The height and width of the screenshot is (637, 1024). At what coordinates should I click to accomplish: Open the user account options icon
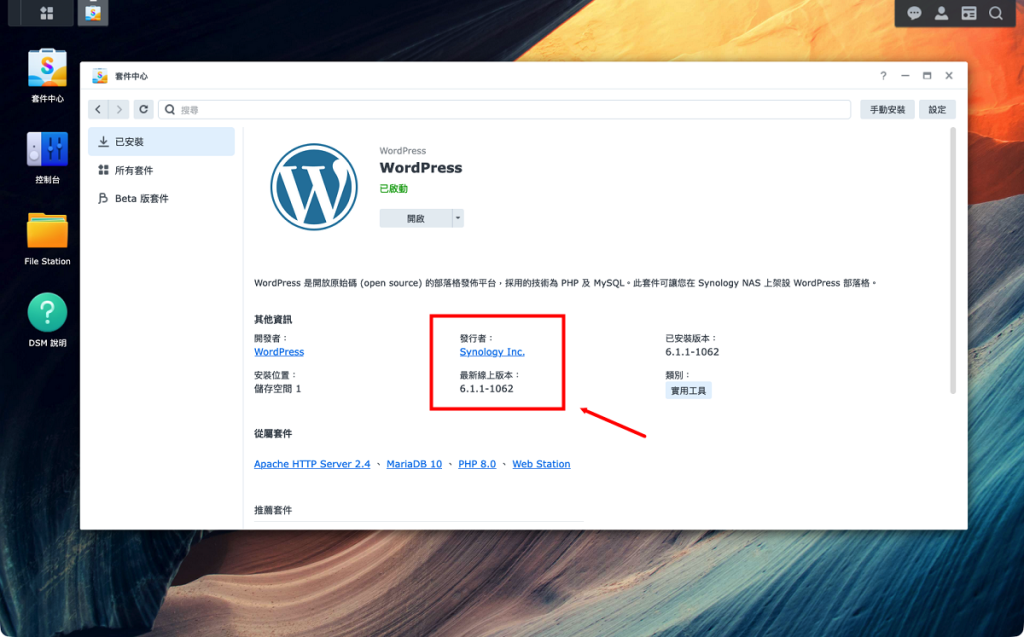941,13
